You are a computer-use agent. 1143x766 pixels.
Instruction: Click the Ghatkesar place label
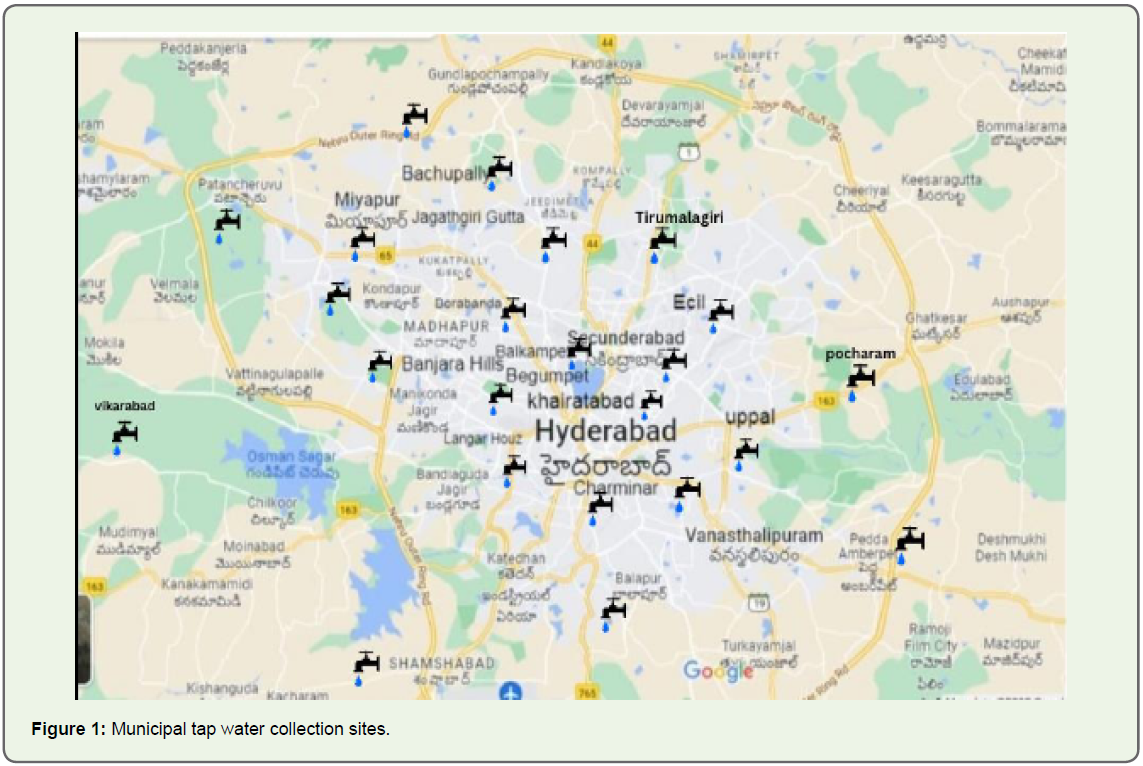point(936,318)
